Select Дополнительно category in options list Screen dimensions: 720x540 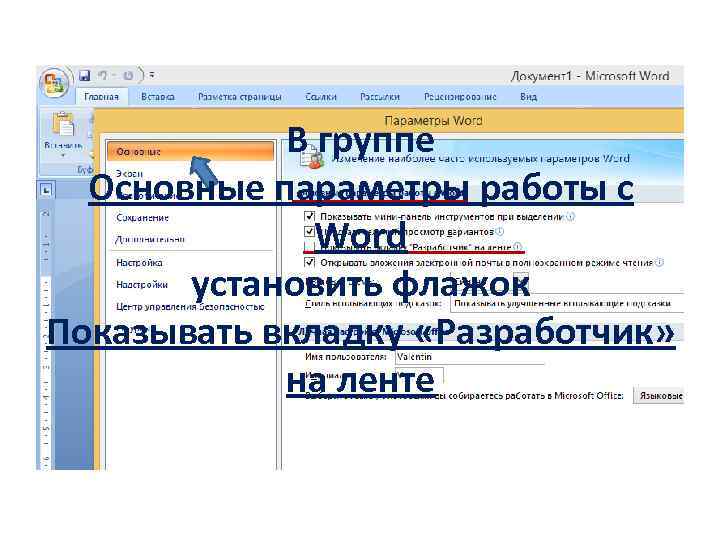190,239
